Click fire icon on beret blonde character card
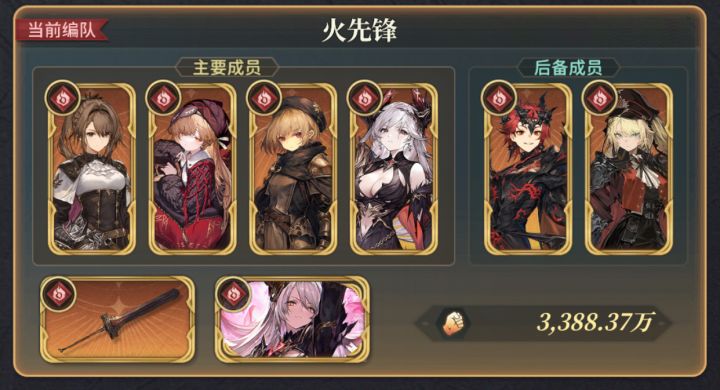This screenshot has height=390, width=720. 264,99
